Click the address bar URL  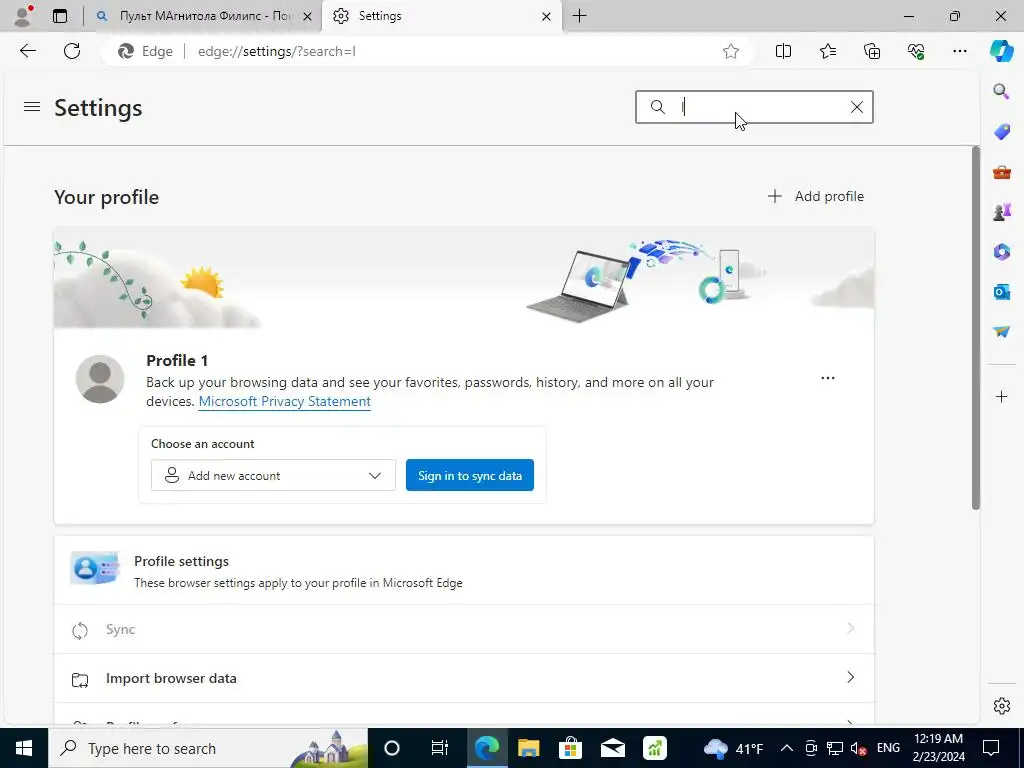(x=277, y=51)
